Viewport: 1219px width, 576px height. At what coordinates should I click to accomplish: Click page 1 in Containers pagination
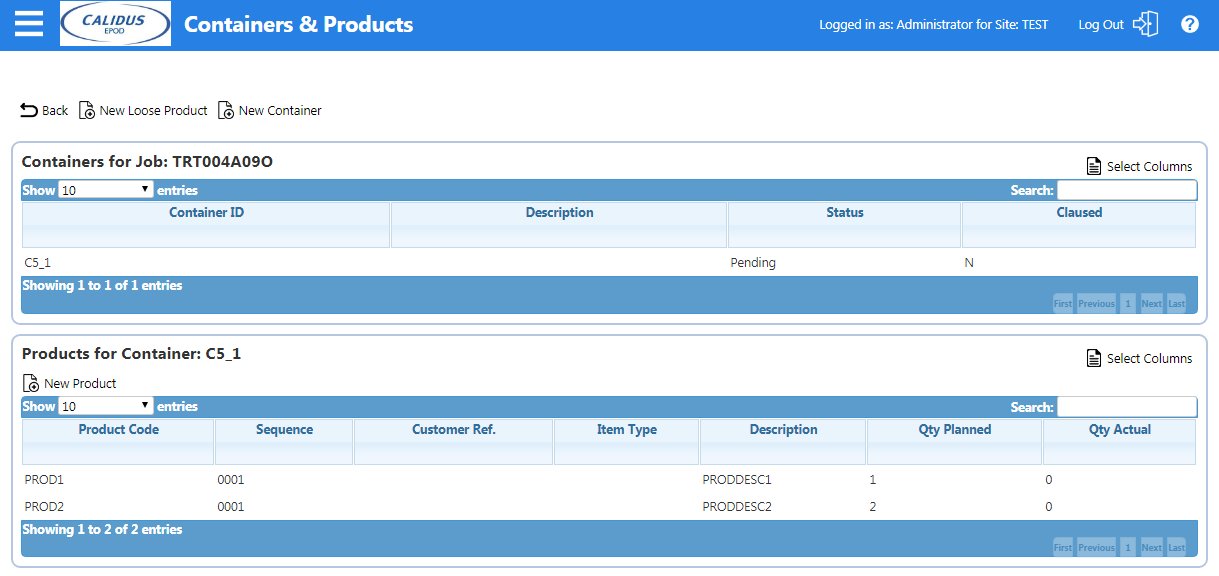pyautogui.click(x=1127, y=304)
